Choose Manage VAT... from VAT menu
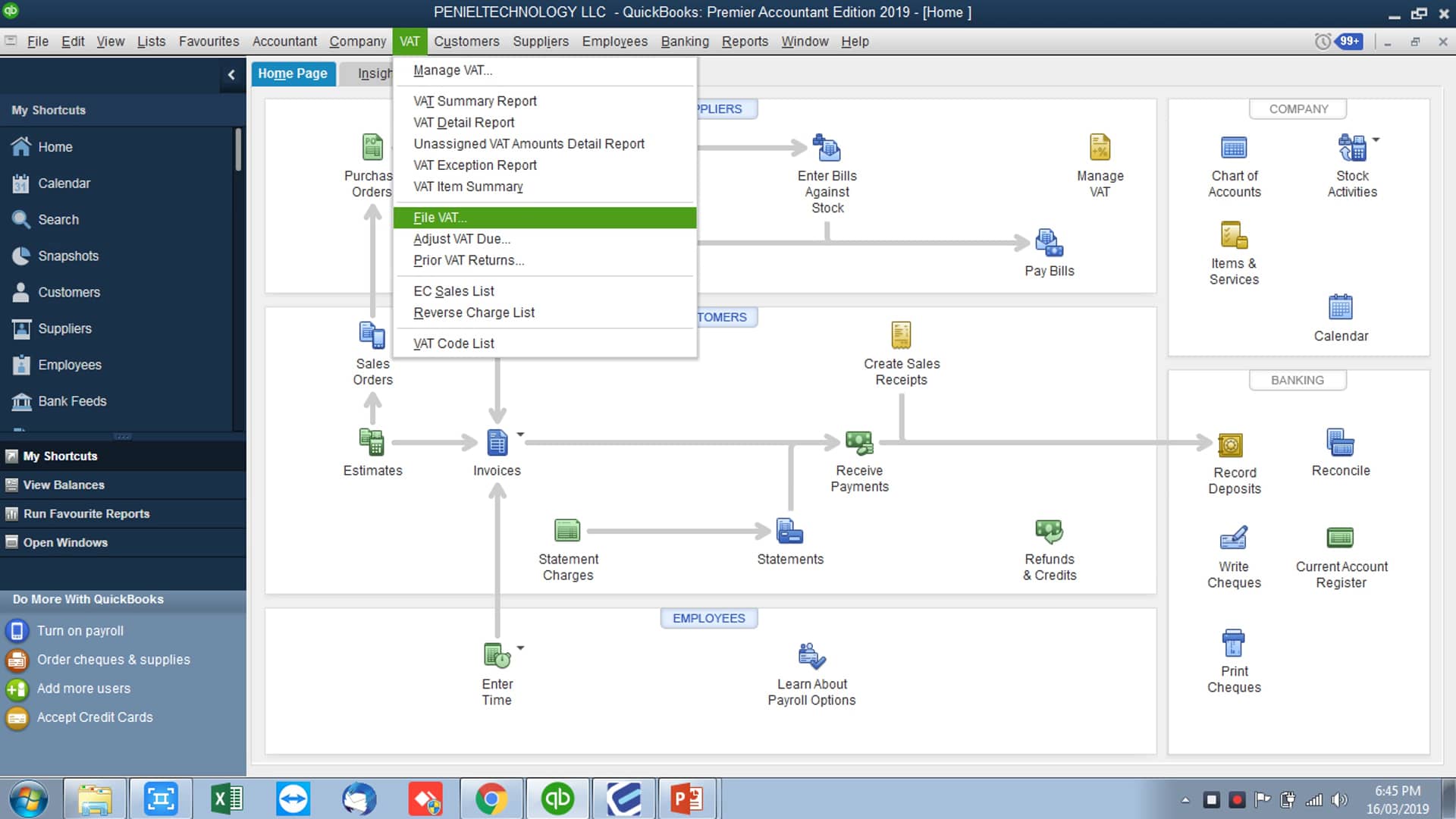The image size is (1456, 819). (544, 71)
